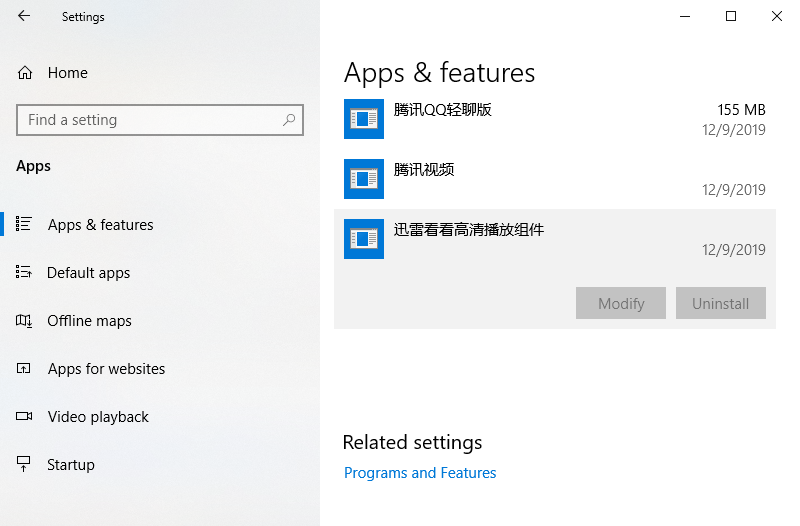This screenshot has width=800, height=526.
Task: Select Apps & features in the sidebar
Action: click(101, 225)
